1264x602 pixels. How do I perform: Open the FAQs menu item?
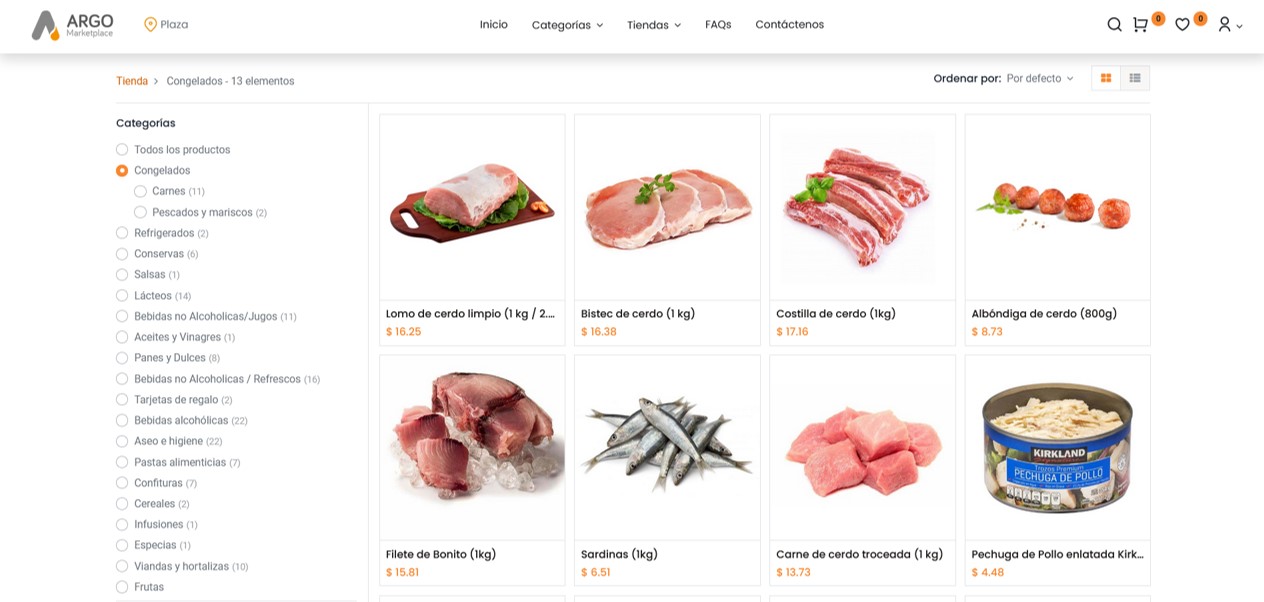(x=717, y=24)
